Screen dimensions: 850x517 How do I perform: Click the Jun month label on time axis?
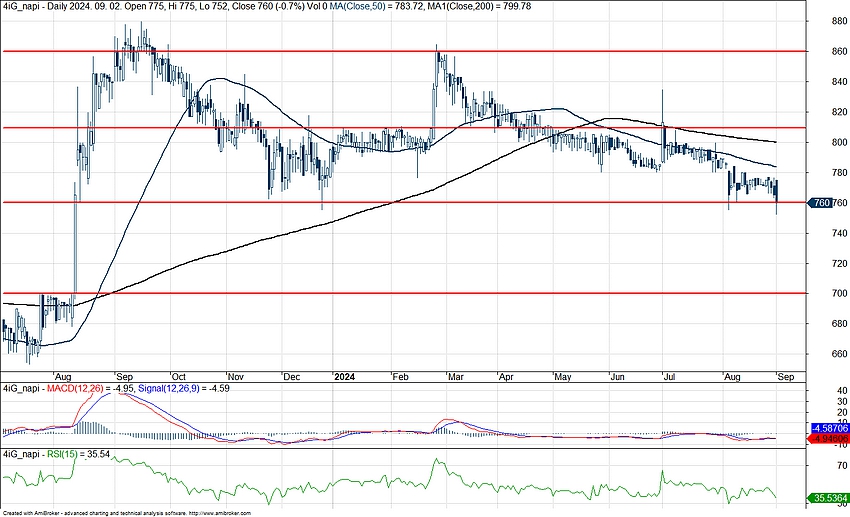[x=617, y=377]
